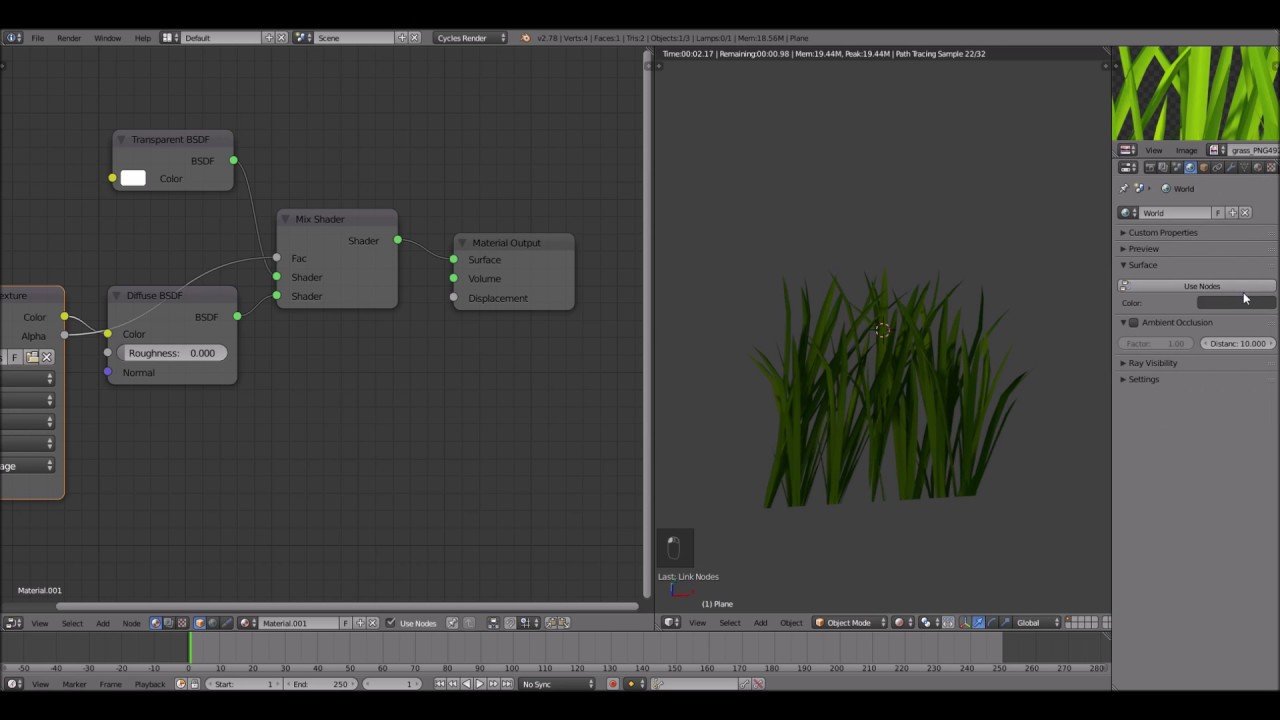Choose world shader nodes icon in node editor
This screenshot has width=1280, height=720.
[212, 623]
